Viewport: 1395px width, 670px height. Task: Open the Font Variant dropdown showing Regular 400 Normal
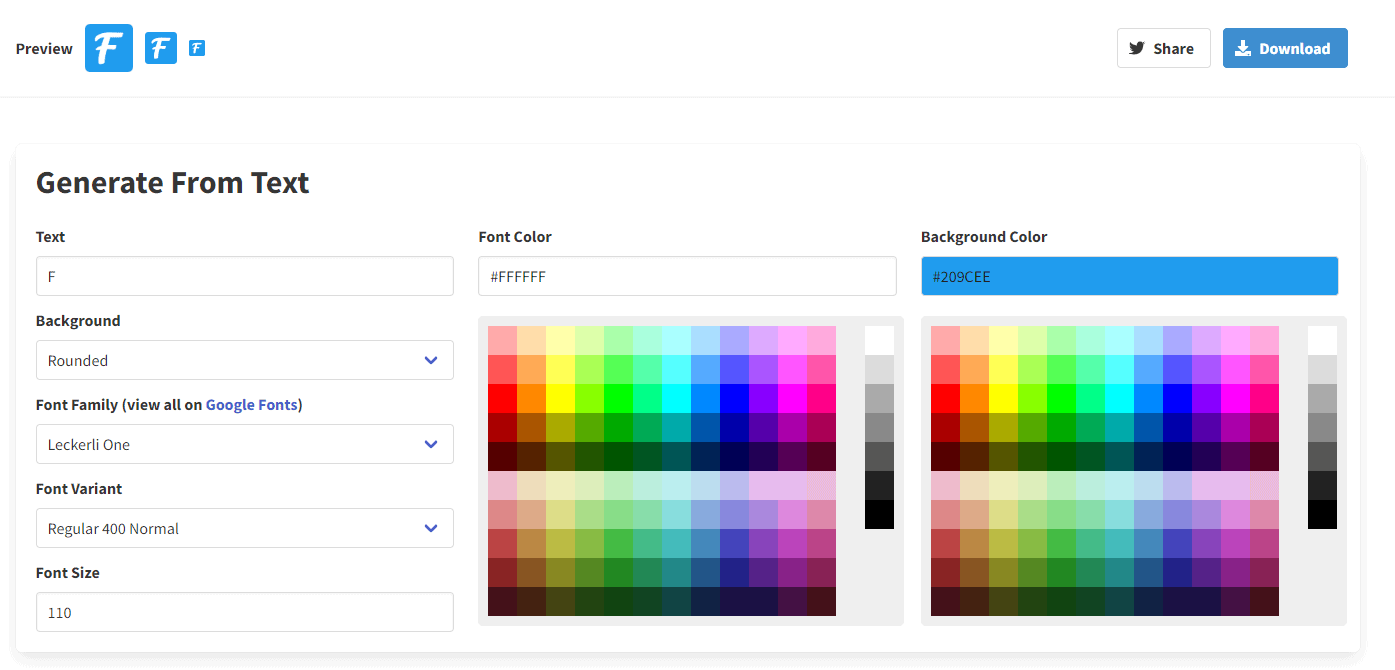(x=244, y=528)
